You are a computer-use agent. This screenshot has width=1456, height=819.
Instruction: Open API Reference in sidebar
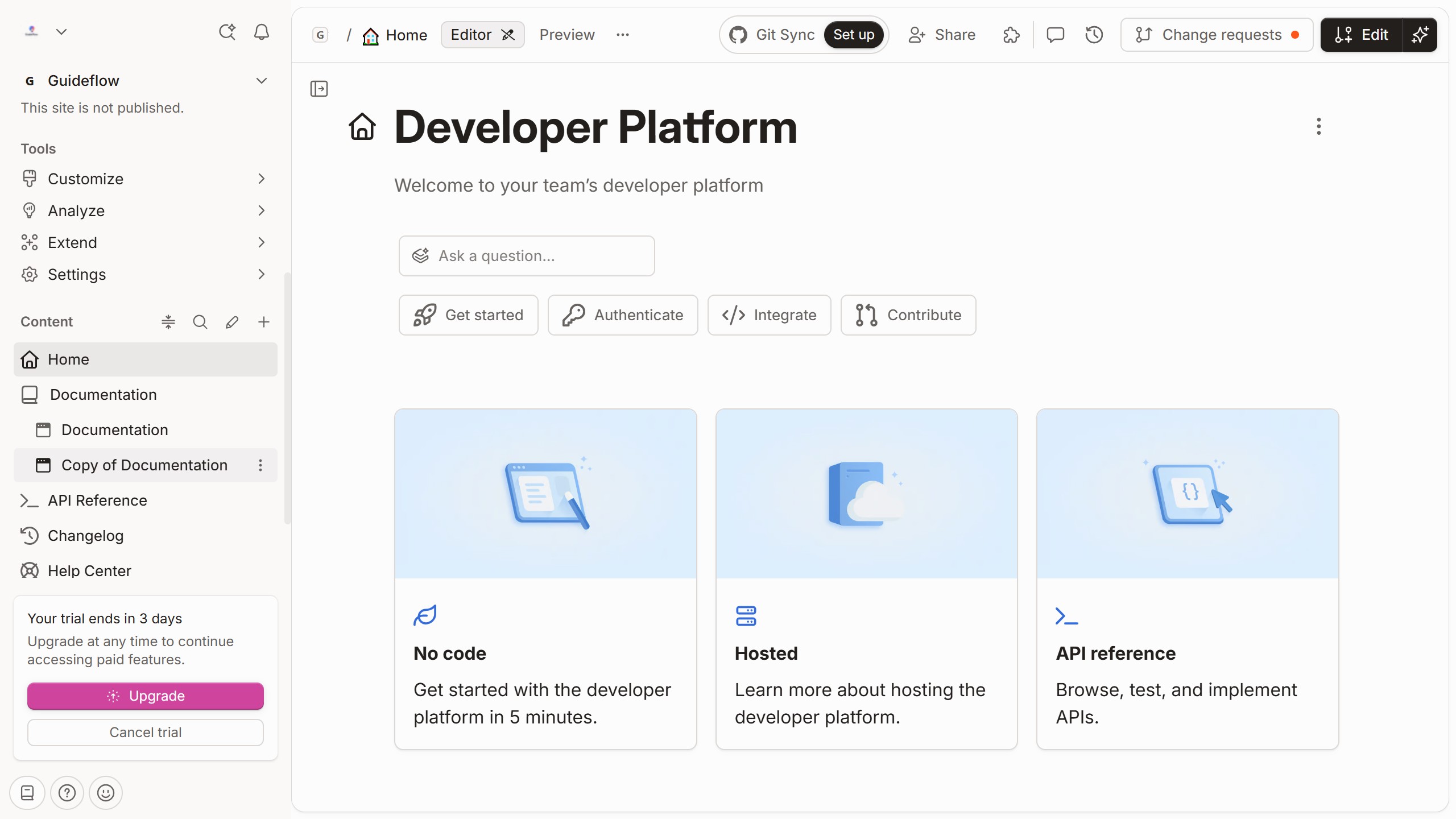(x=146, y=500)
